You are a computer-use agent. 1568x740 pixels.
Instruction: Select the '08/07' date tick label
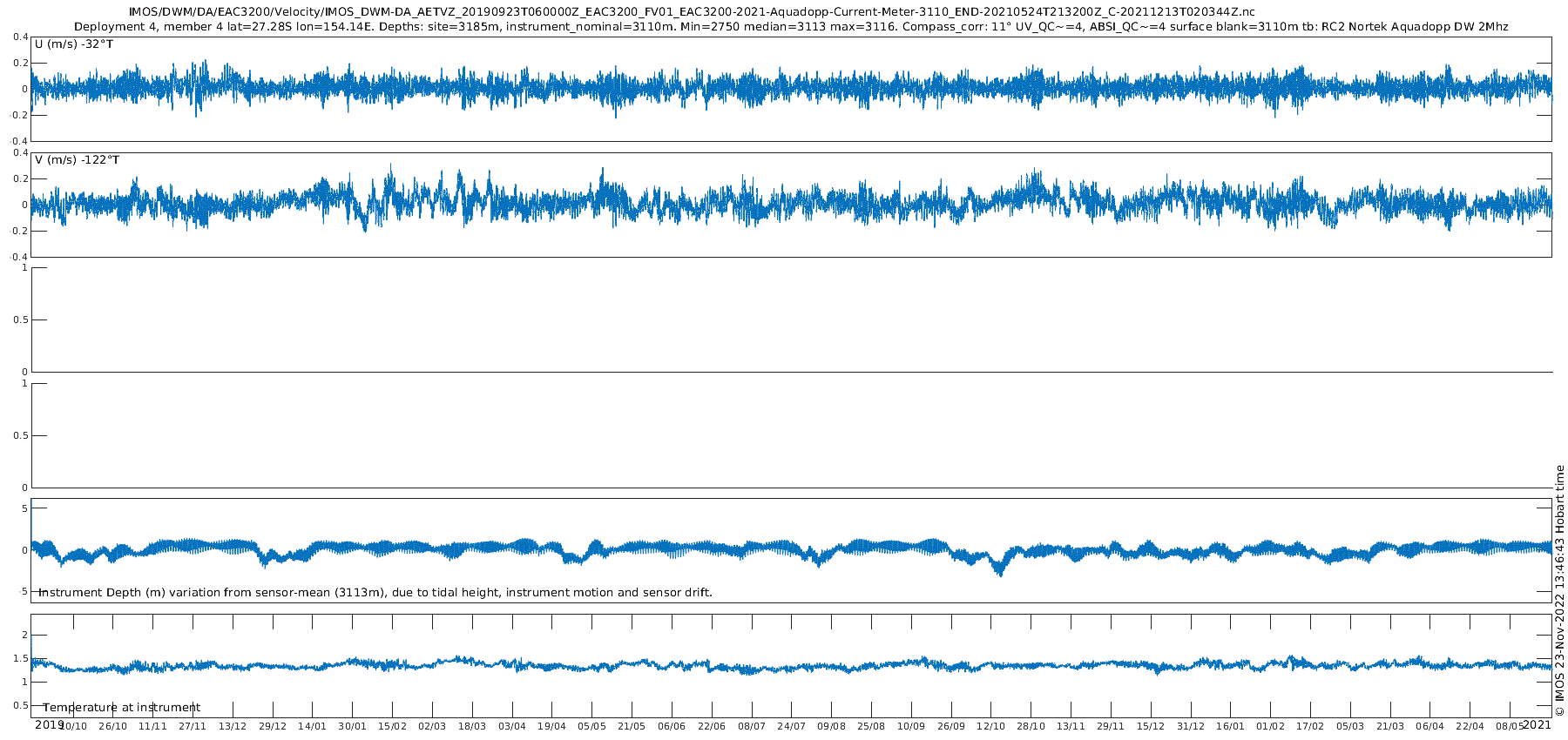pos(752,726)
